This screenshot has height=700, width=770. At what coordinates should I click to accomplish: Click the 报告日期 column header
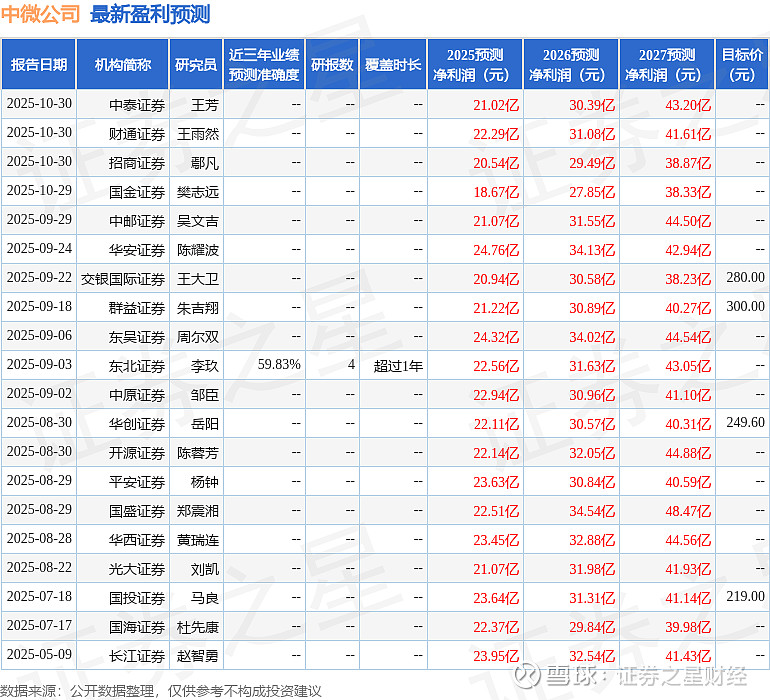(x=39, y=64)
